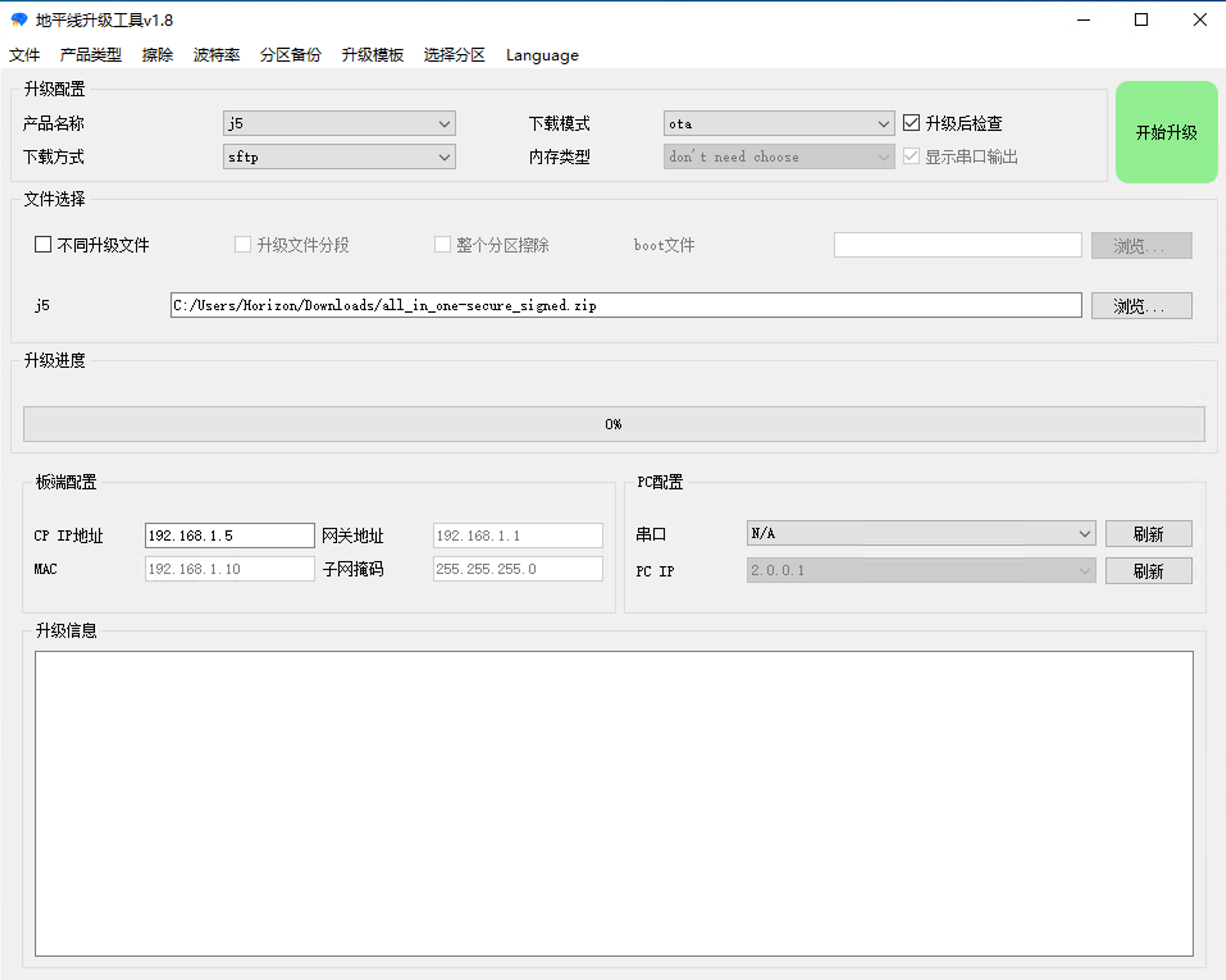Expand the 下载方式 sftp dropdown

click(339, 157)
